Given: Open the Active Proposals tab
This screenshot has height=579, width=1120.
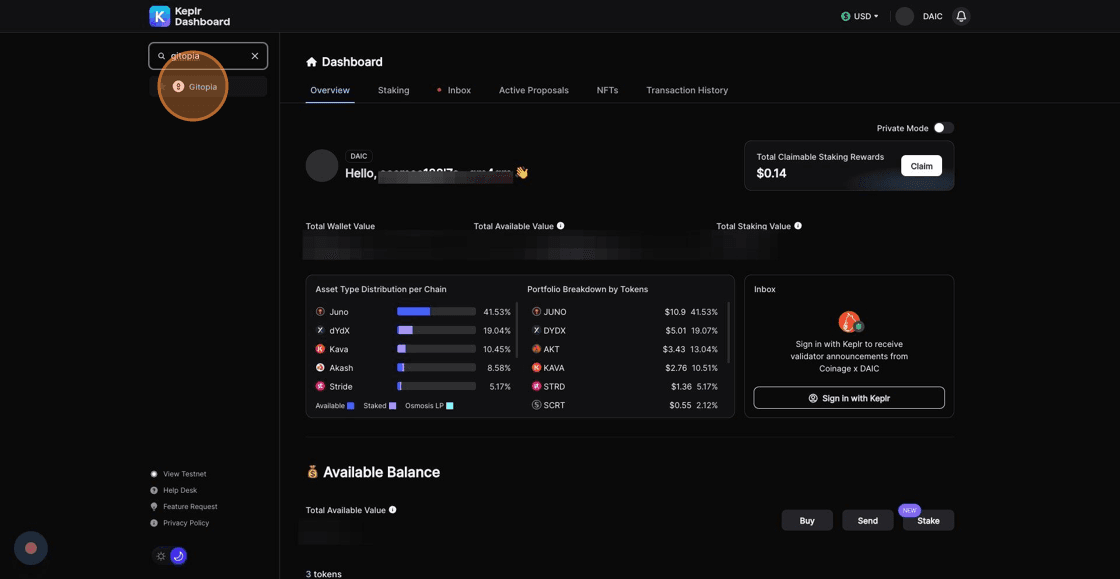Looking at the screenshot, I should 533,90.
